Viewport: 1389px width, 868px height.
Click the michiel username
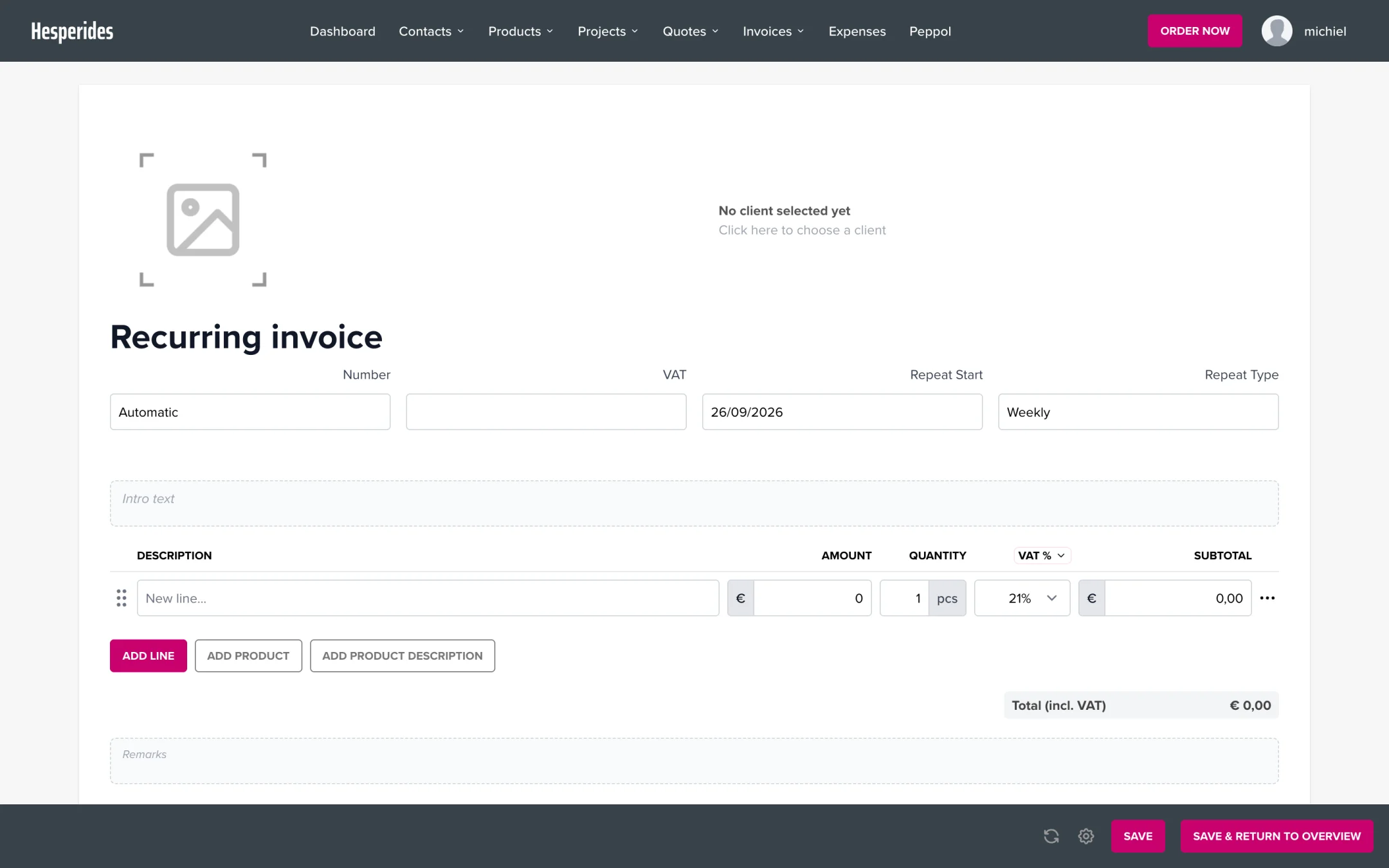pos(1325,31)
